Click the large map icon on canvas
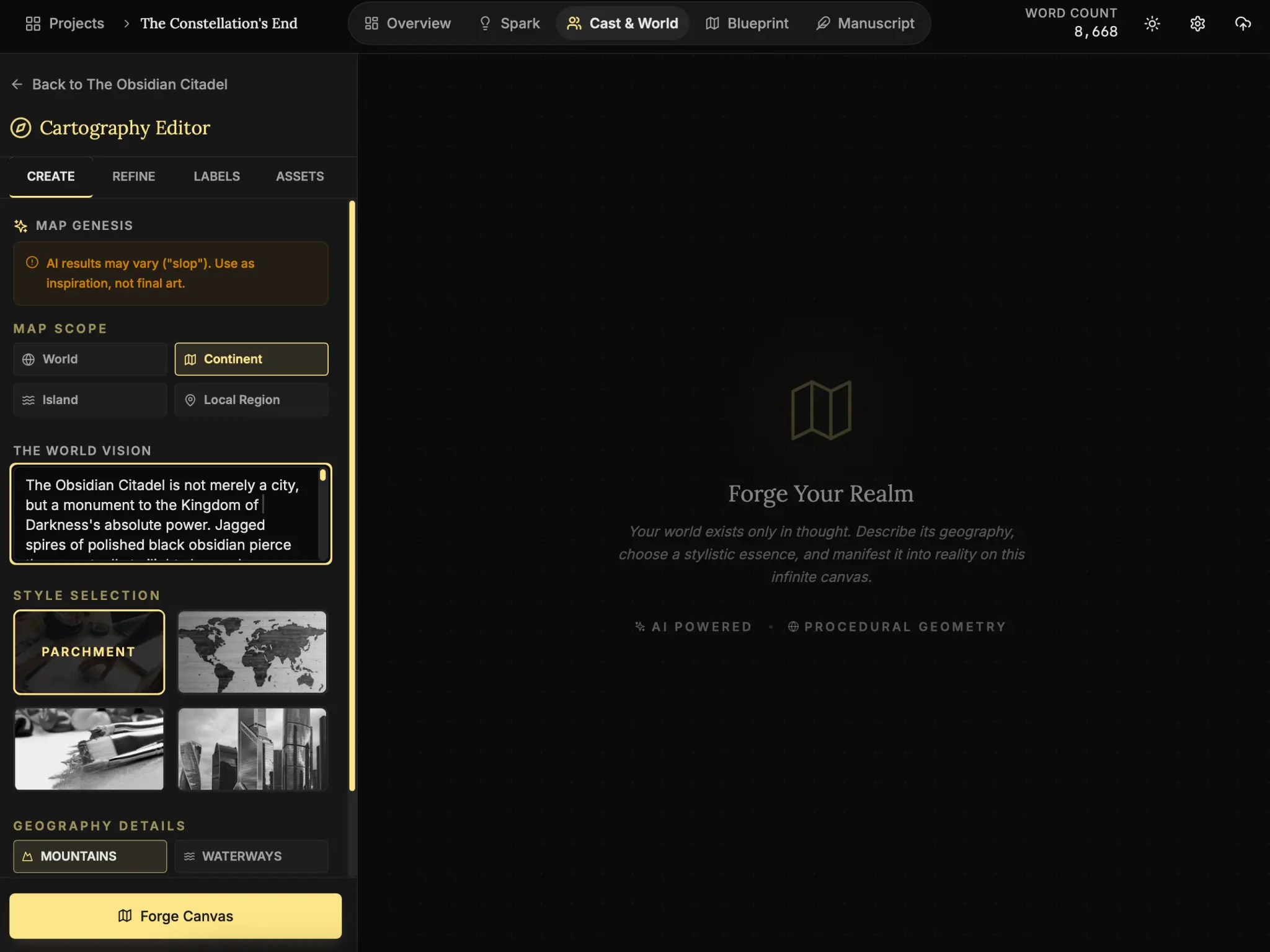Viewport: 1270px width, 952px height. 820,410
